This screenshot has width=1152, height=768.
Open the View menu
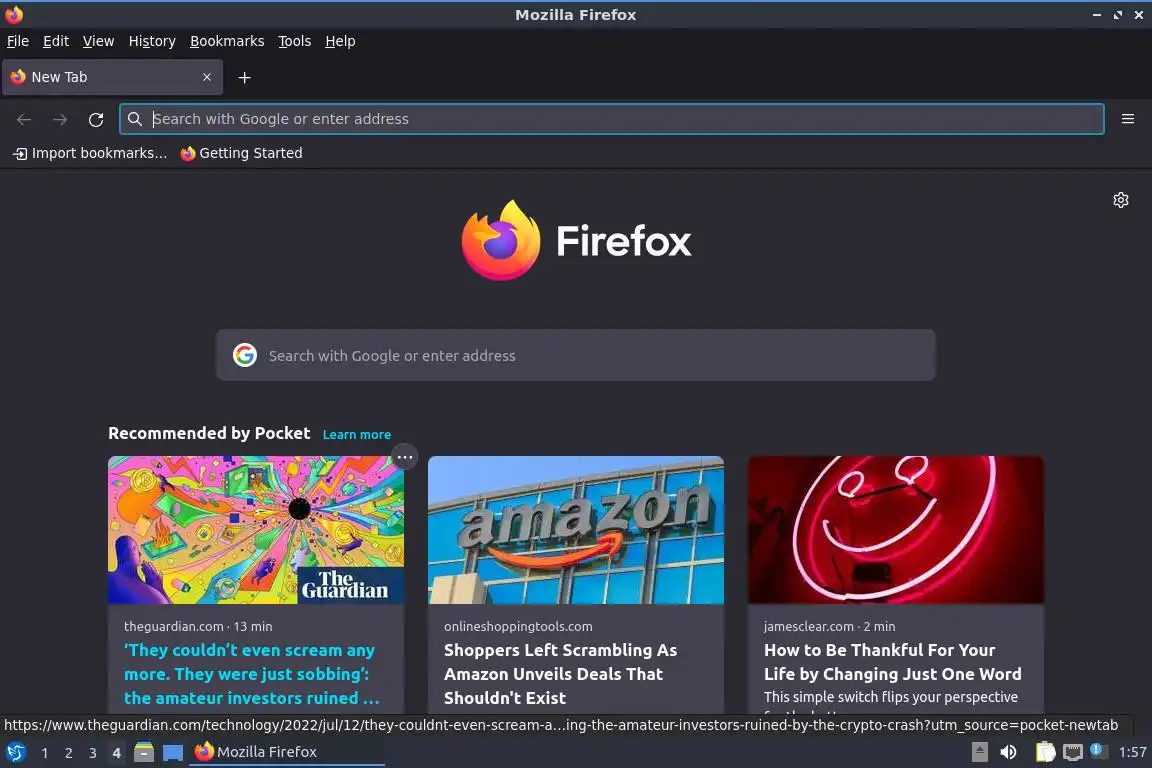(x=98, y=41)
